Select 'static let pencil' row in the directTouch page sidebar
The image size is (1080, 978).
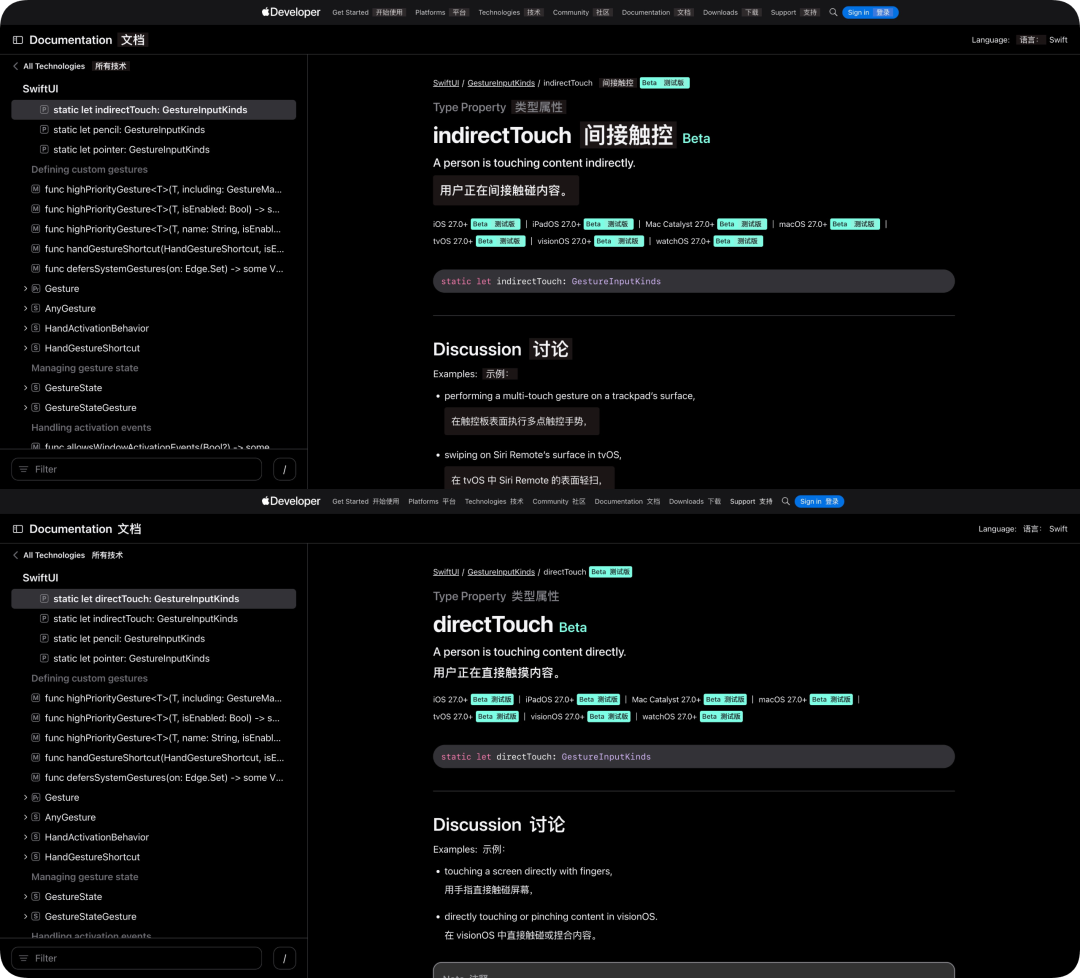pos(154,638)
